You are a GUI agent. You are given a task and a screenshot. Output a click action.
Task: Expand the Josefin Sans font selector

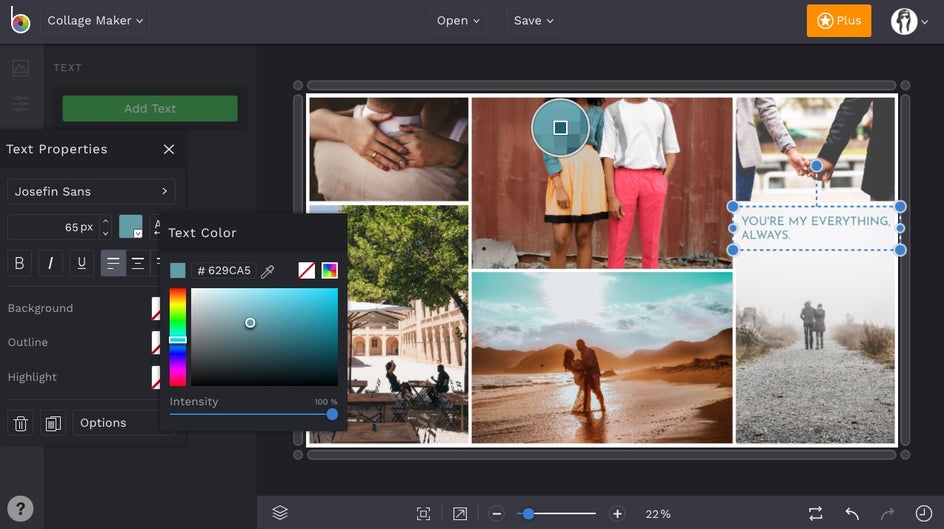(91, 191)
